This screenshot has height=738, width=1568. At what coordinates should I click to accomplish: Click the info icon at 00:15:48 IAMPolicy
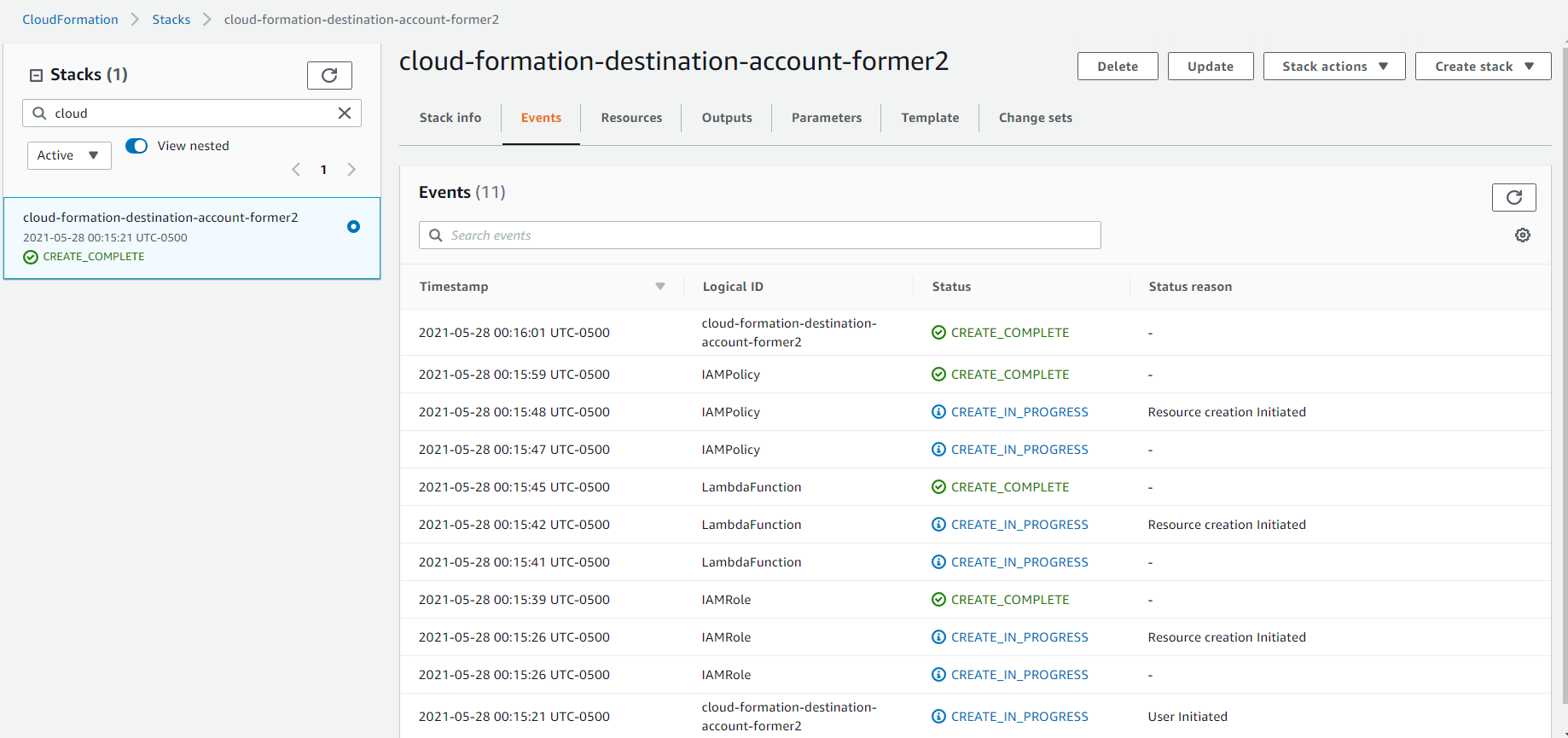(938, 412)
